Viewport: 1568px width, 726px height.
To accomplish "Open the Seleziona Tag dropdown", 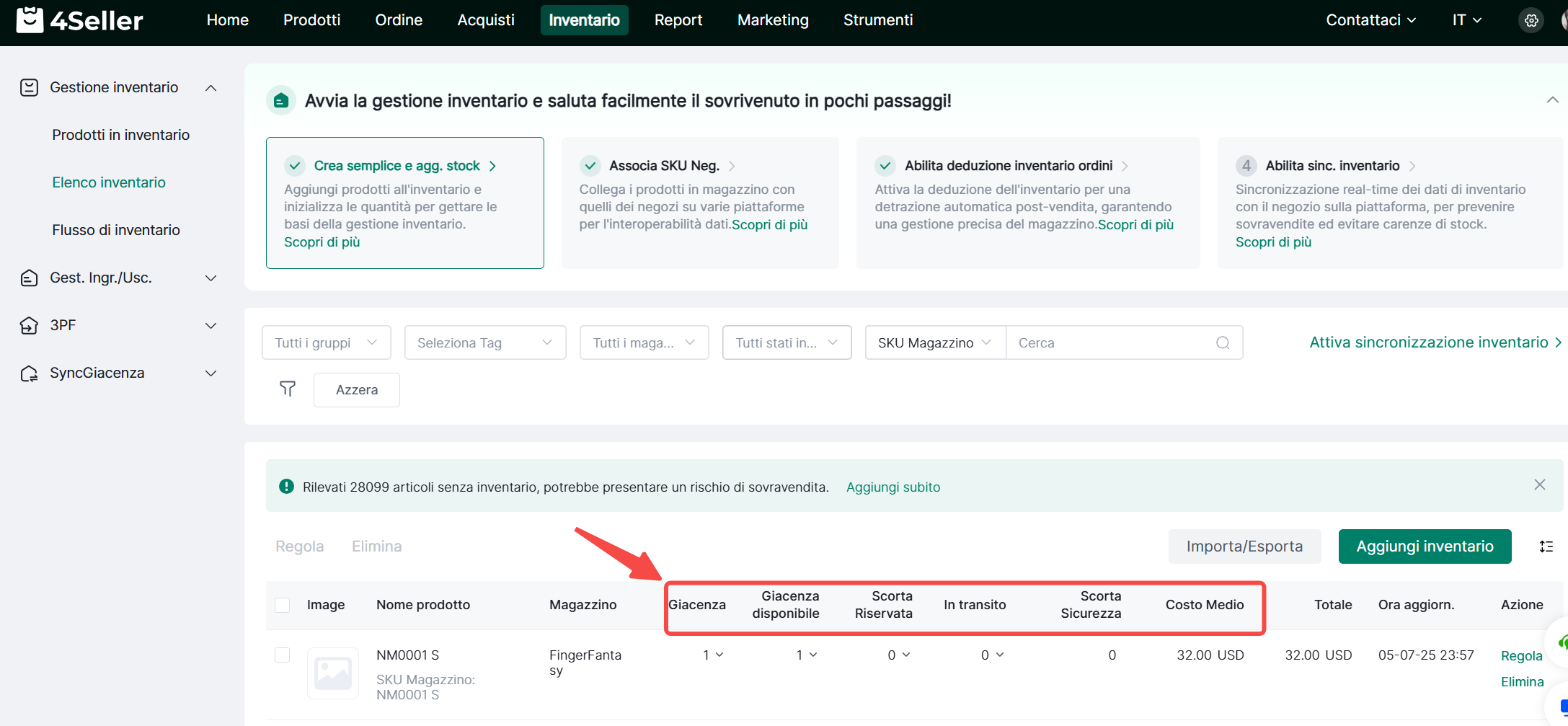I will [484, 342].
